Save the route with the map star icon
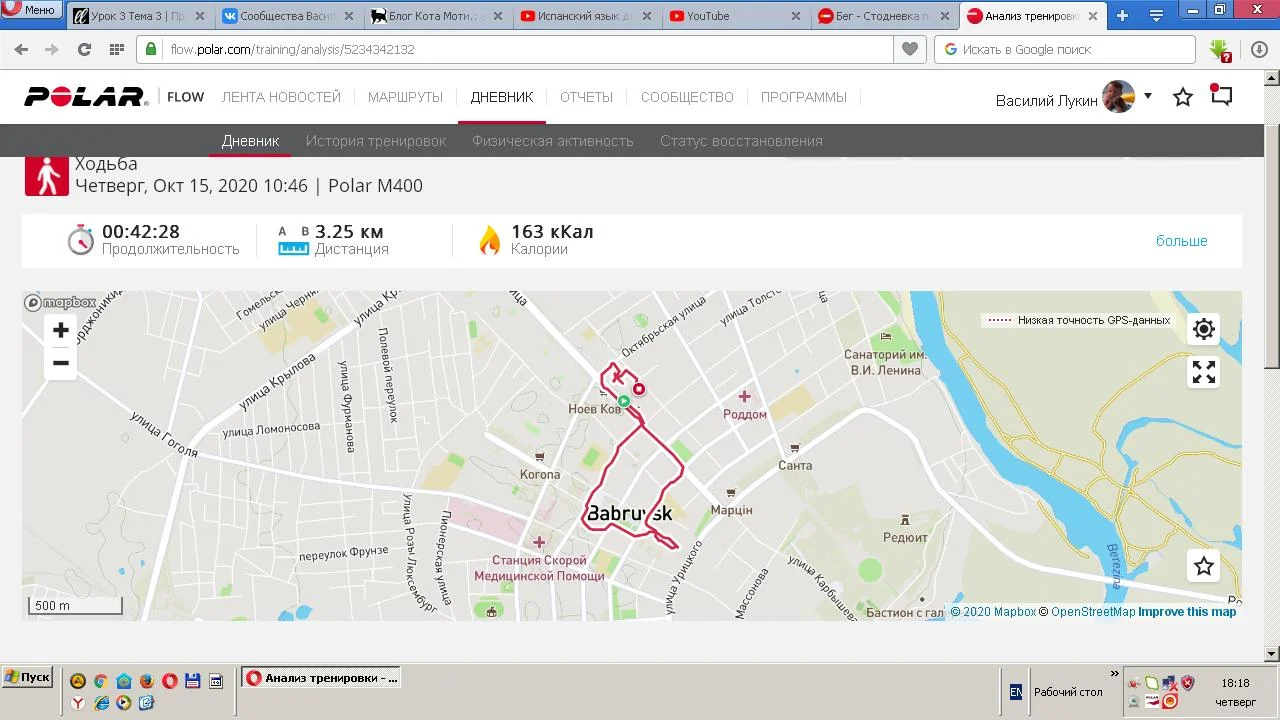 pos(1204,566)
